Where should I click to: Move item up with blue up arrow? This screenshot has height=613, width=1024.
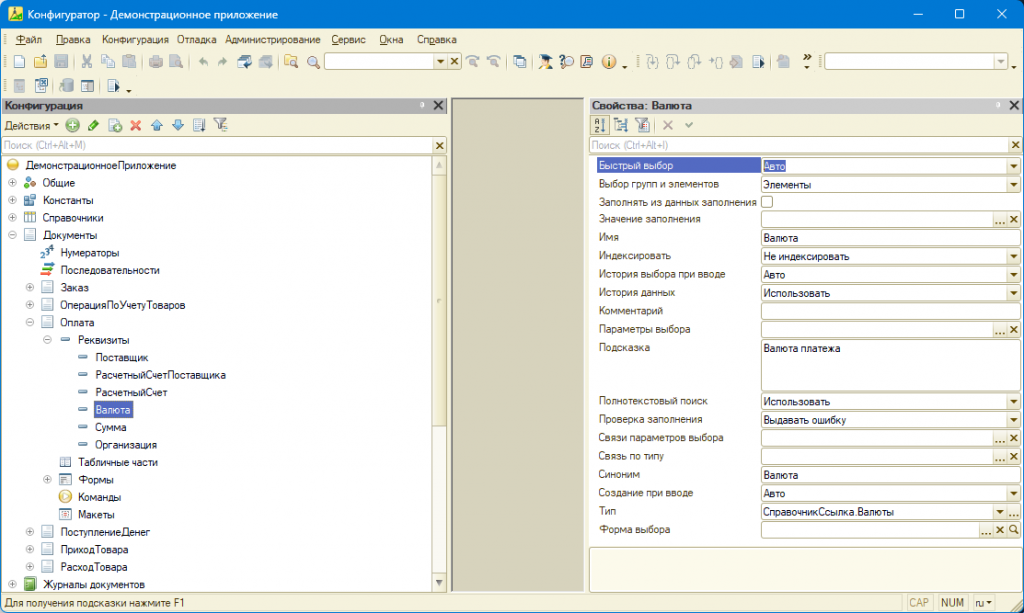pyautogui.click(x=157, y=126)
